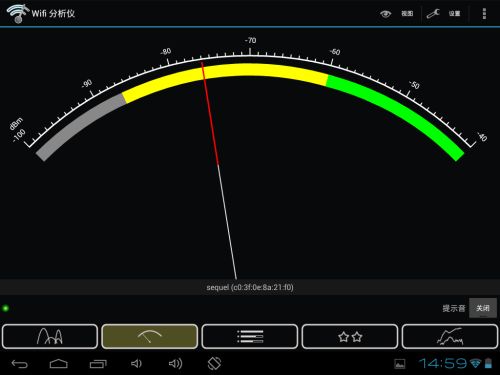The image size is (500, 375).
Task: Select the sequel network label bar
Action: [250, 287]
